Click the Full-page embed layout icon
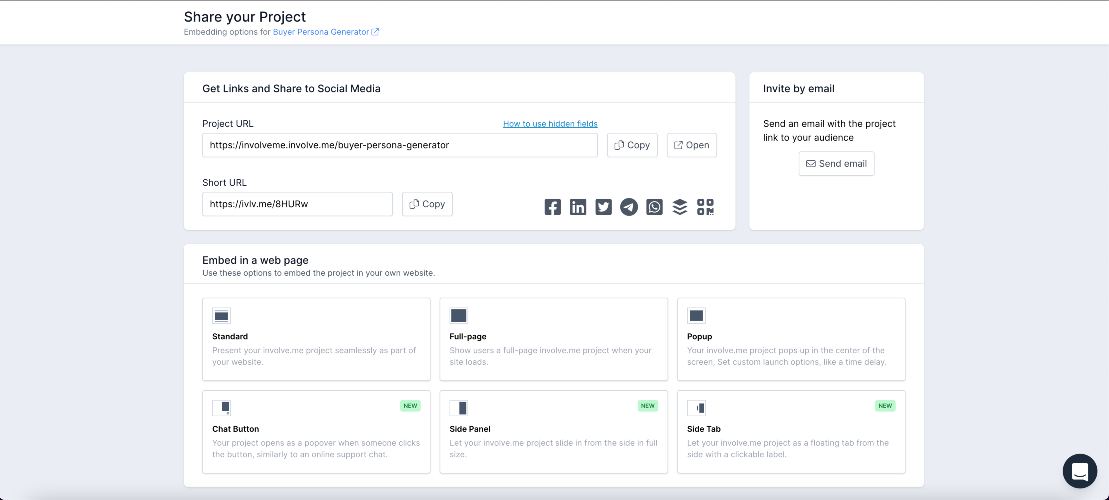Viewport: 1109px width, 500px height. 458,315
